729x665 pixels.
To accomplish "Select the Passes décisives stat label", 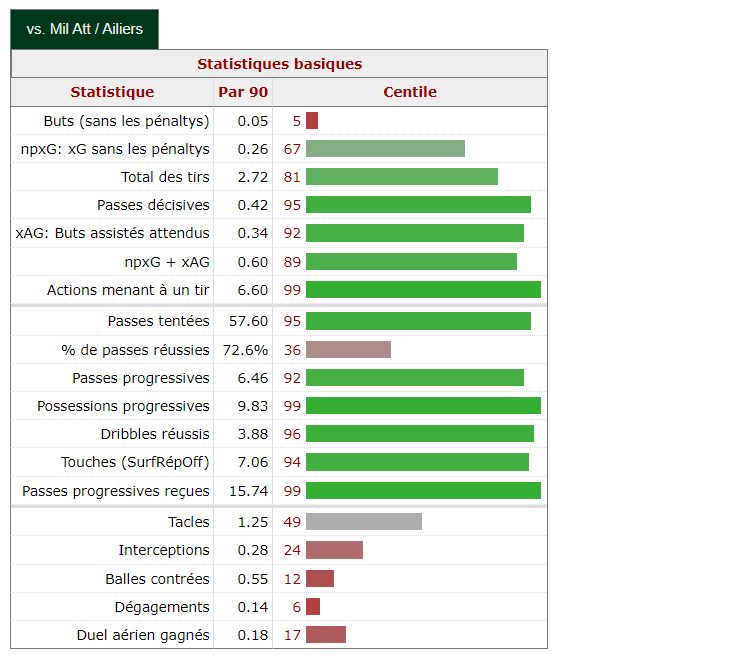I will (x=153, y=205).
